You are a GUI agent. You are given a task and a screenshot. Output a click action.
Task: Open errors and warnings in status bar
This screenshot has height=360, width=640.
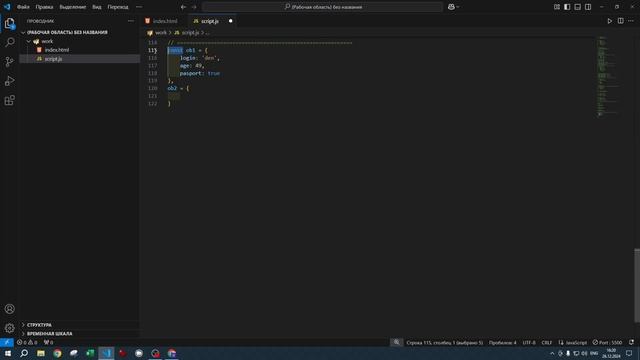pos(27,342)
